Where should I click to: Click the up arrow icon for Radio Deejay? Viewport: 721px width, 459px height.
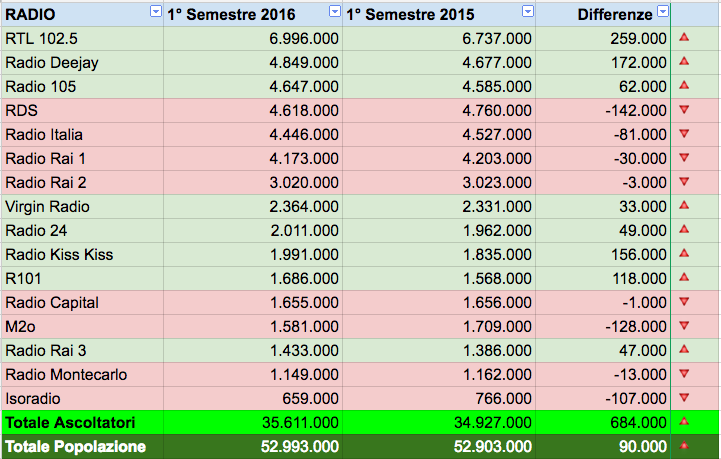(684, 61)
